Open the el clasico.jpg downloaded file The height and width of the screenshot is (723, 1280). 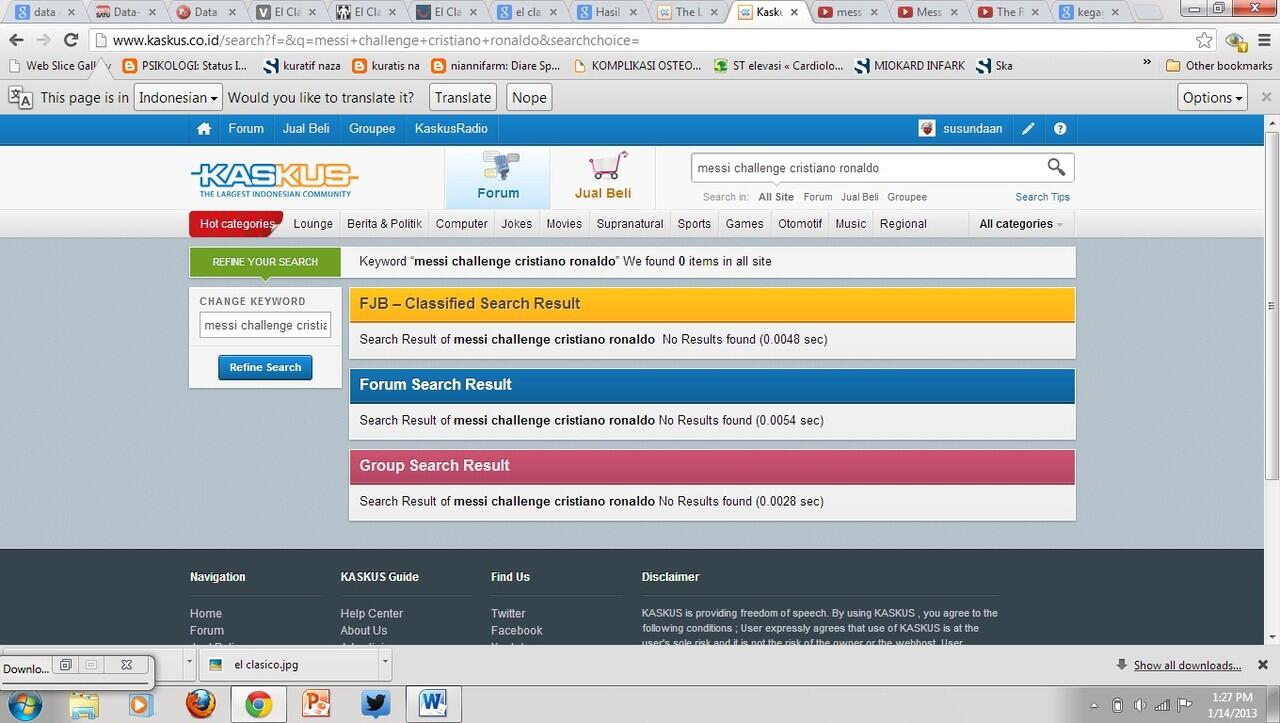click(x=287, y=664)
